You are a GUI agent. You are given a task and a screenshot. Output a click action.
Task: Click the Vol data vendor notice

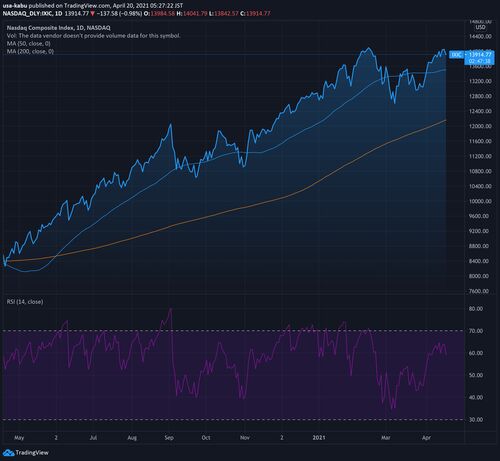click(x=94, y=36)
